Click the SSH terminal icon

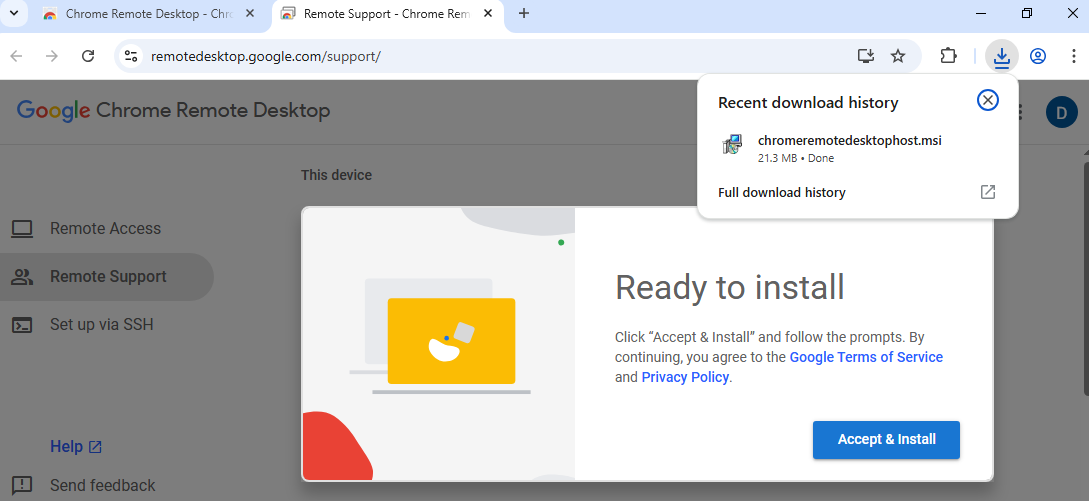click(22, 325)
